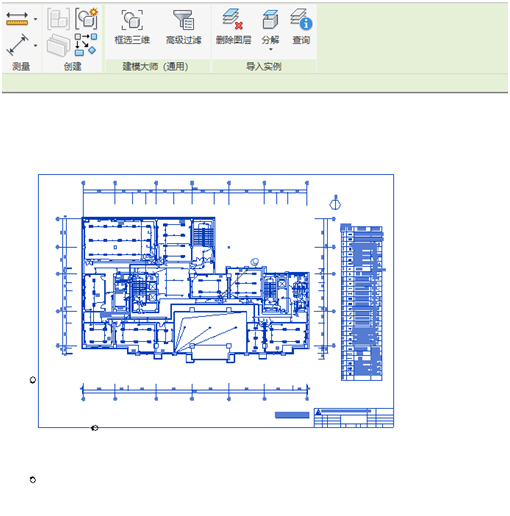The height and width of the screenshot is (516, 510).
Task: Click the title block at drawing's bottom right
Action: pyautogui.click(x=354, y=417)
